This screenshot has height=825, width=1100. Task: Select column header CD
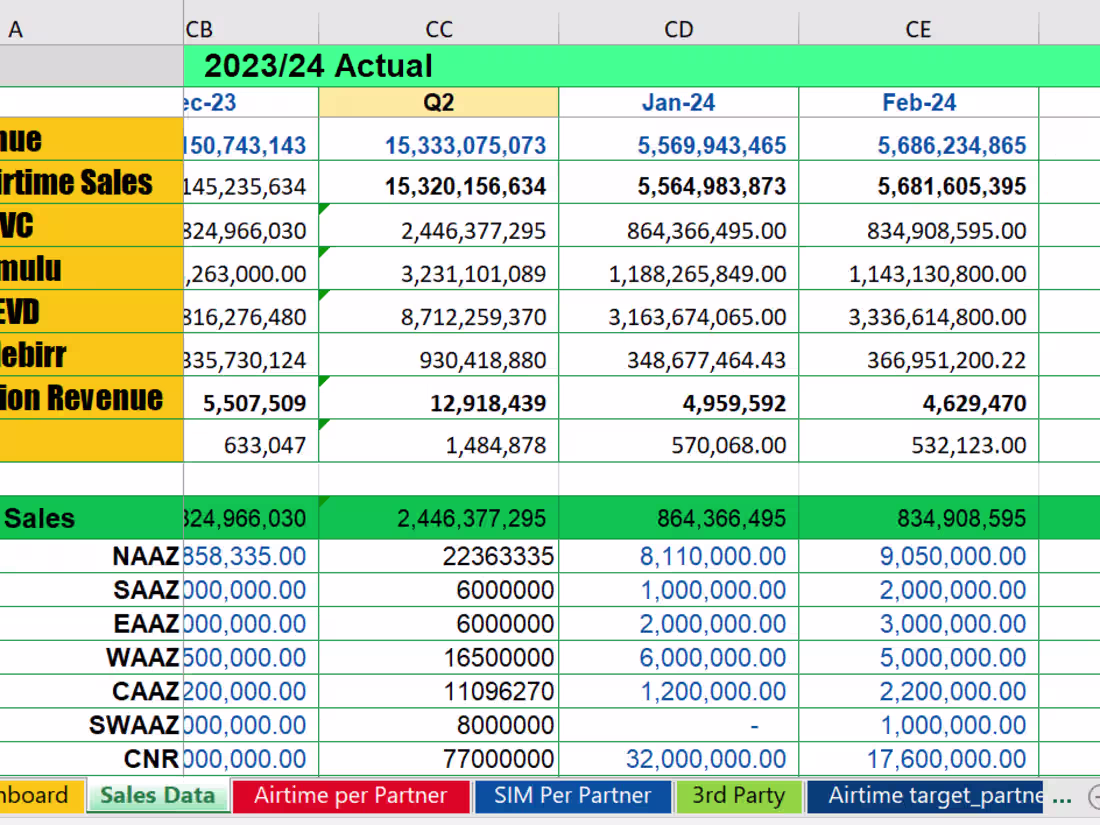pyautogui.click(x=678, y=29)
